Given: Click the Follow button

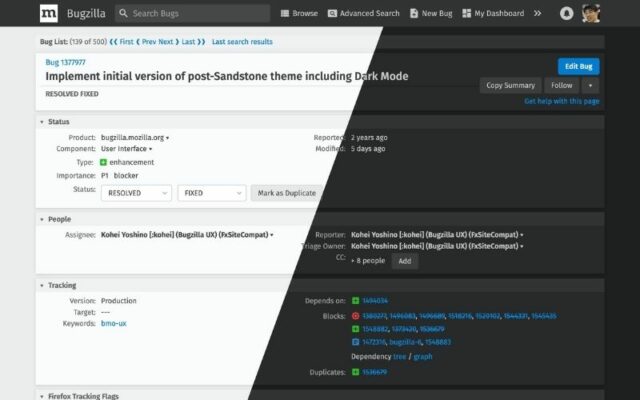Looking at the screenshot, I should tap(562, 86).
